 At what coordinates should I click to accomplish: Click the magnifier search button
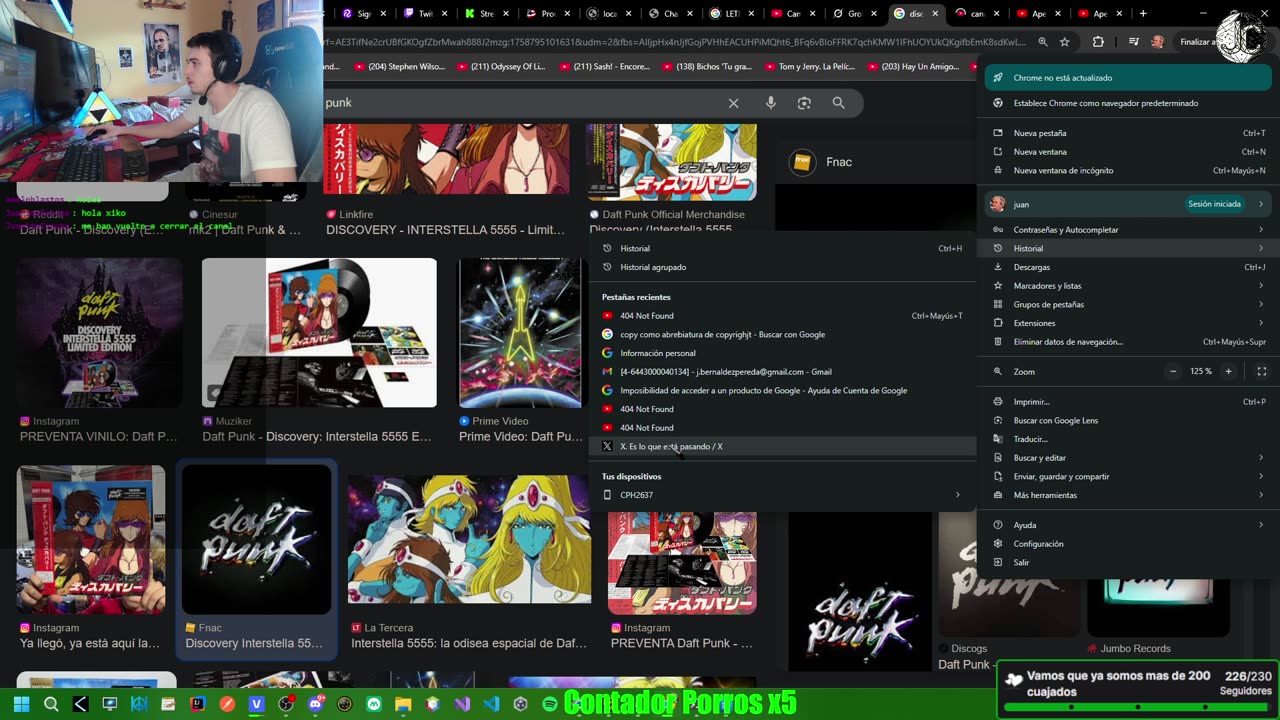click(838, 103)
